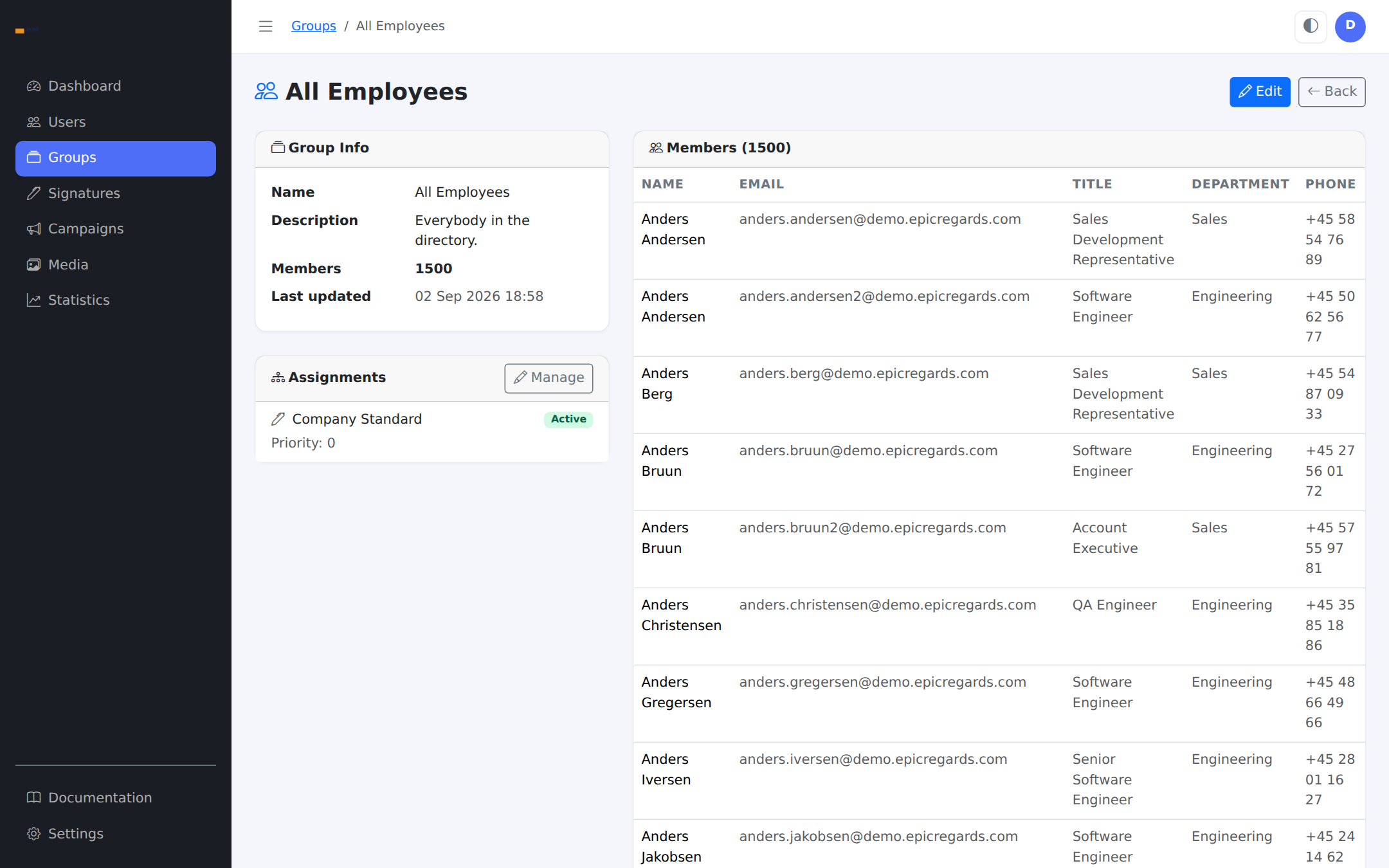Follow the Groups breadcrumb link

click(x=314, y=26)
